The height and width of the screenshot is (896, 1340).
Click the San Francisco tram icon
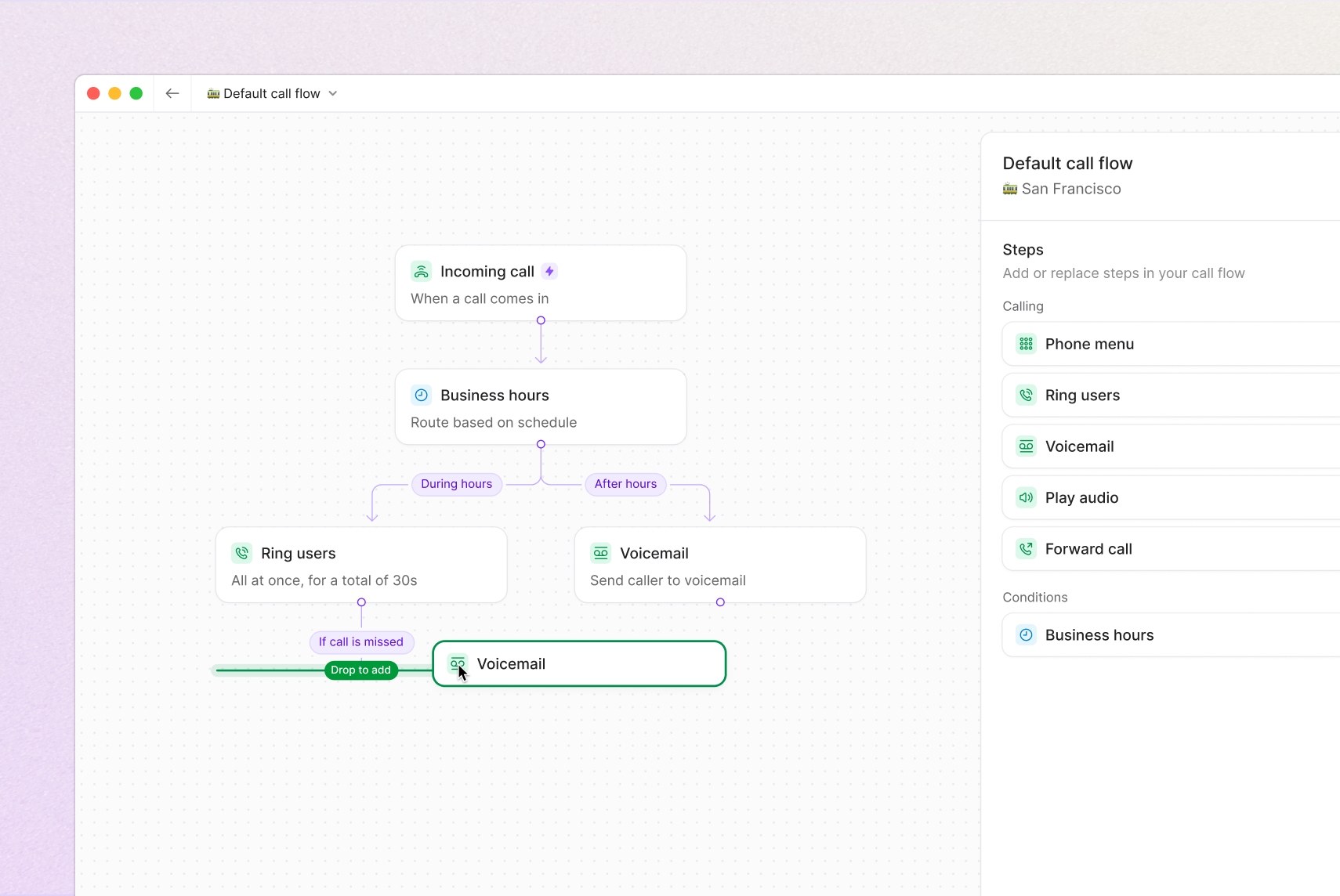coord(1010,189)
